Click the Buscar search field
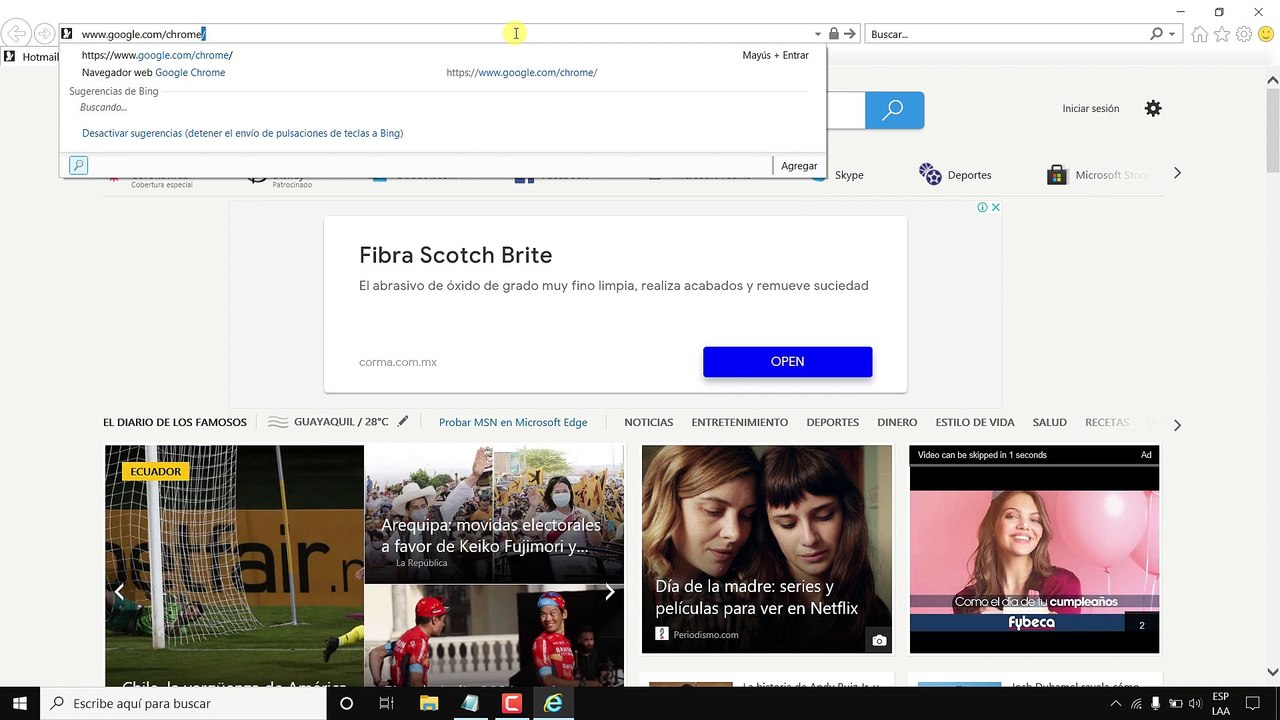This screenshot has height=720, width=1280. click(x=1008, y=34)
